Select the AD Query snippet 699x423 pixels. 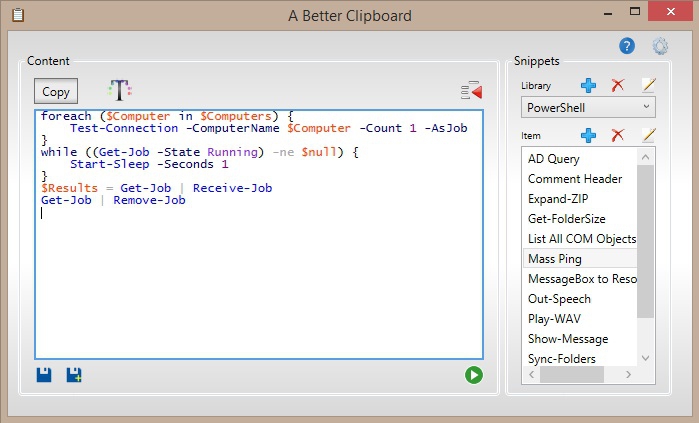[x=580, y=159]
